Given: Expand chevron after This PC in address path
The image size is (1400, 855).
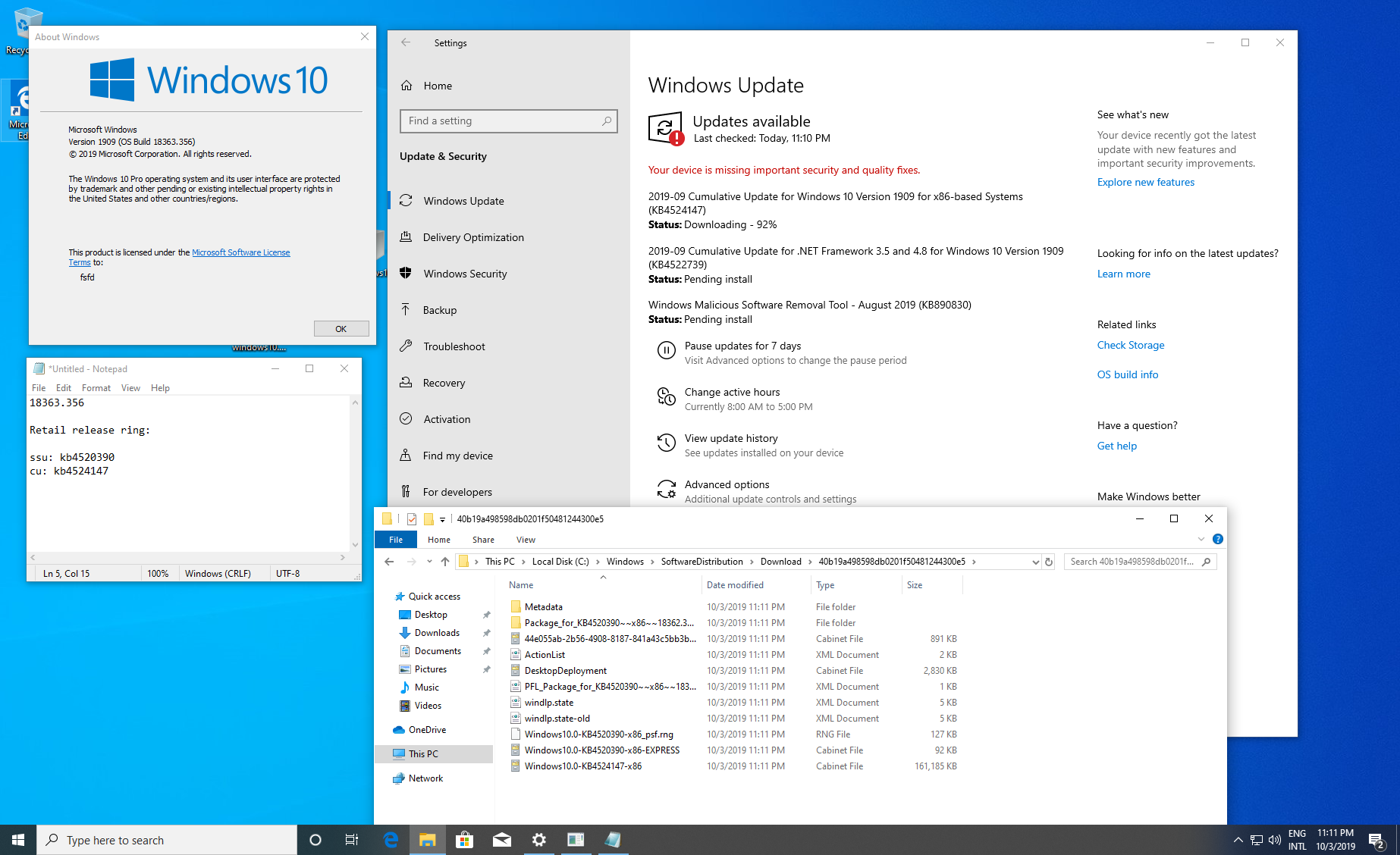Looking at the screenshot, I should point(523,562).
